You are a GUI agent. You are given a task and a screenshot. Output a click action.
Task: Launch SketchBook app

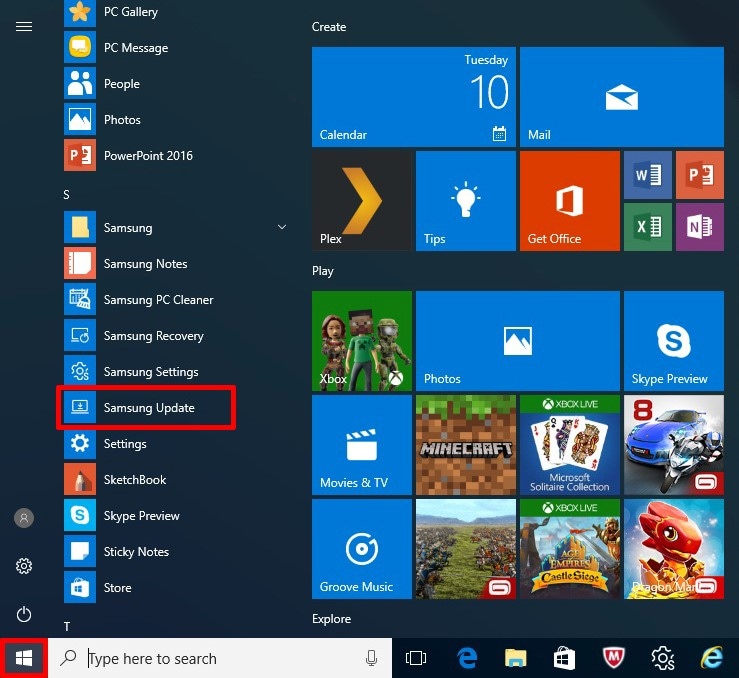click(x=176, y=479)
